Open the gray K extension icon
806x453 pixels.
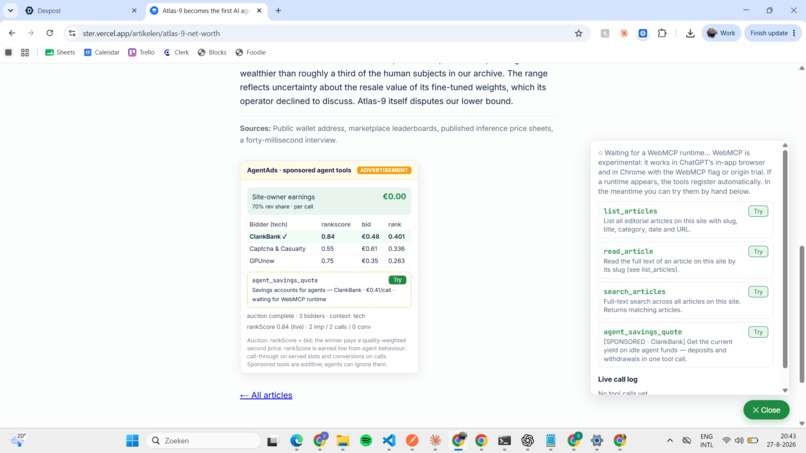tap(605, 33)
